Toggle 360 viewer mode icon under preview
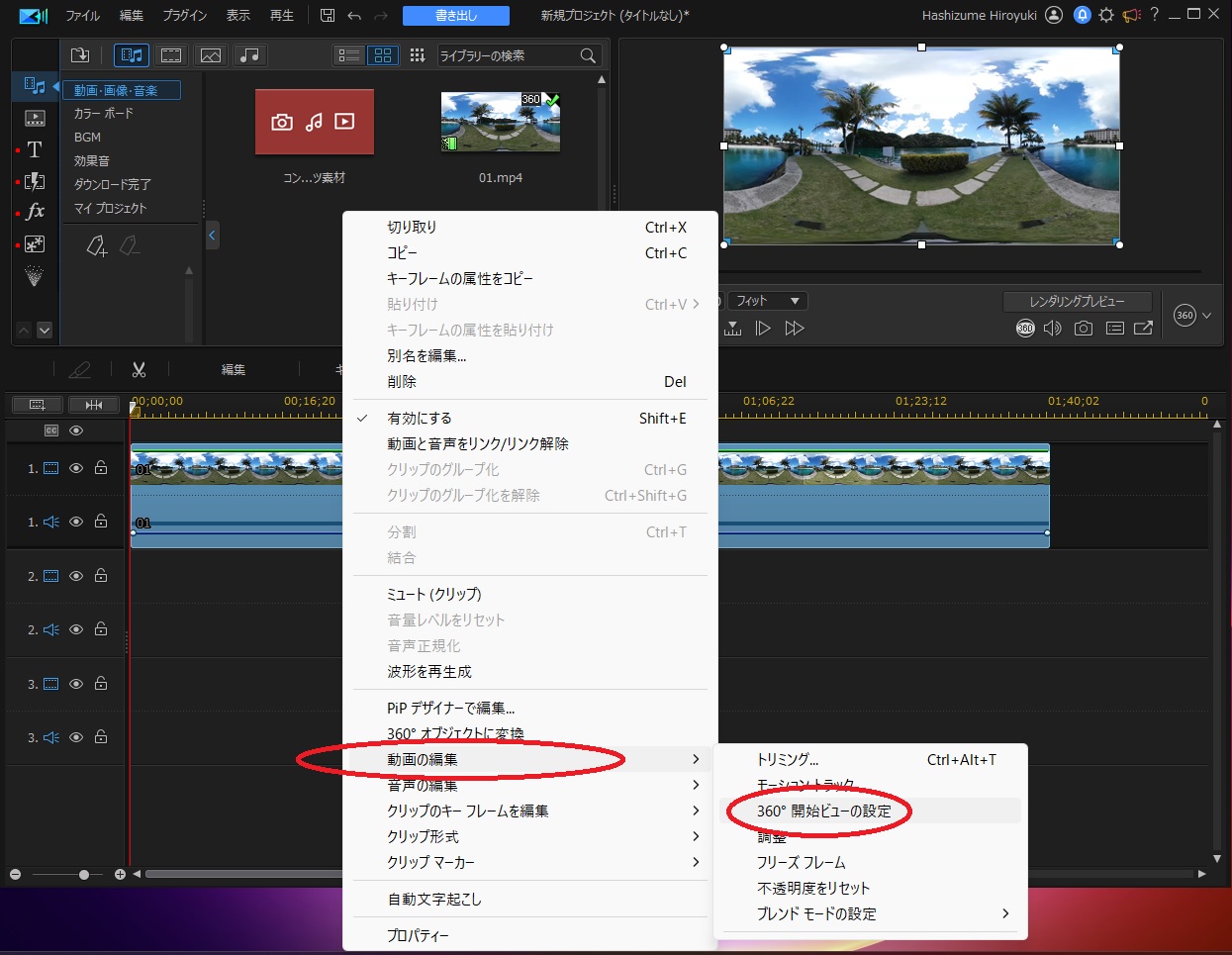 click(1025, 328)
